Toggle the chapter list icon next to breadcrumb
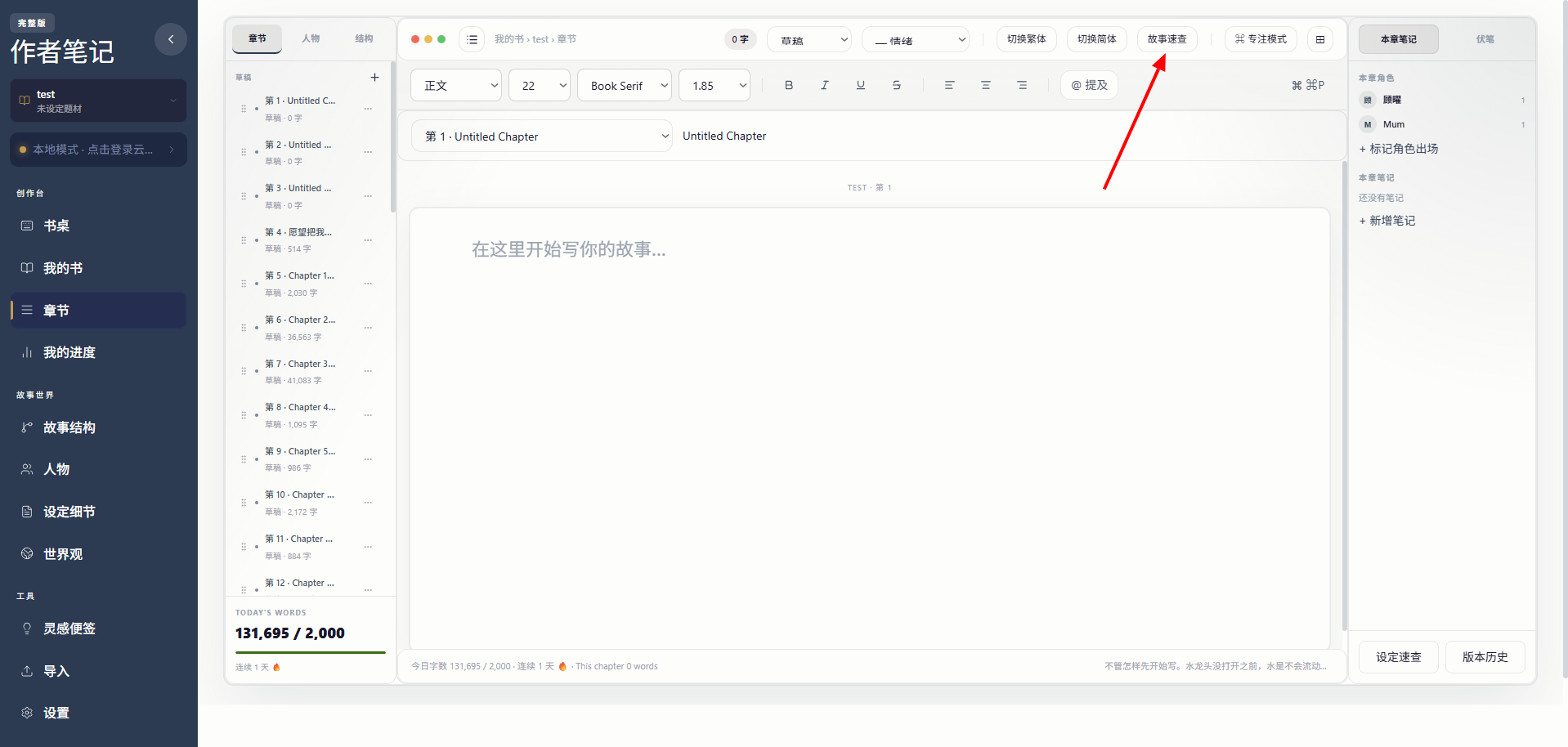 tap(472, 39)
